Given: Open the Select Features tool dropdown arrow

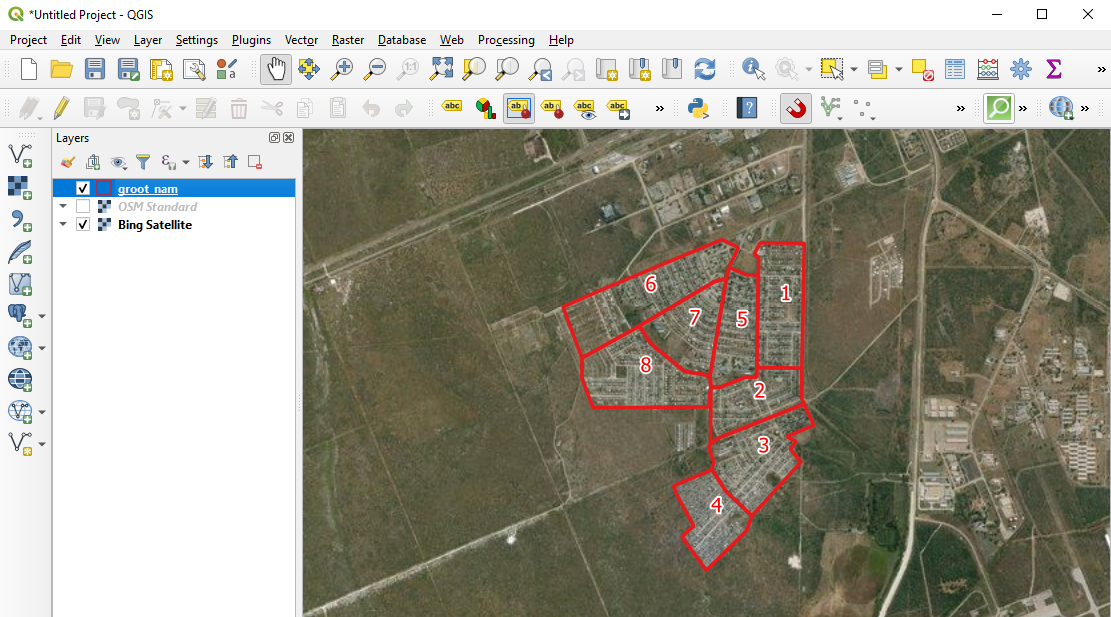Looking at the screenshot, I should pos(853,70).
